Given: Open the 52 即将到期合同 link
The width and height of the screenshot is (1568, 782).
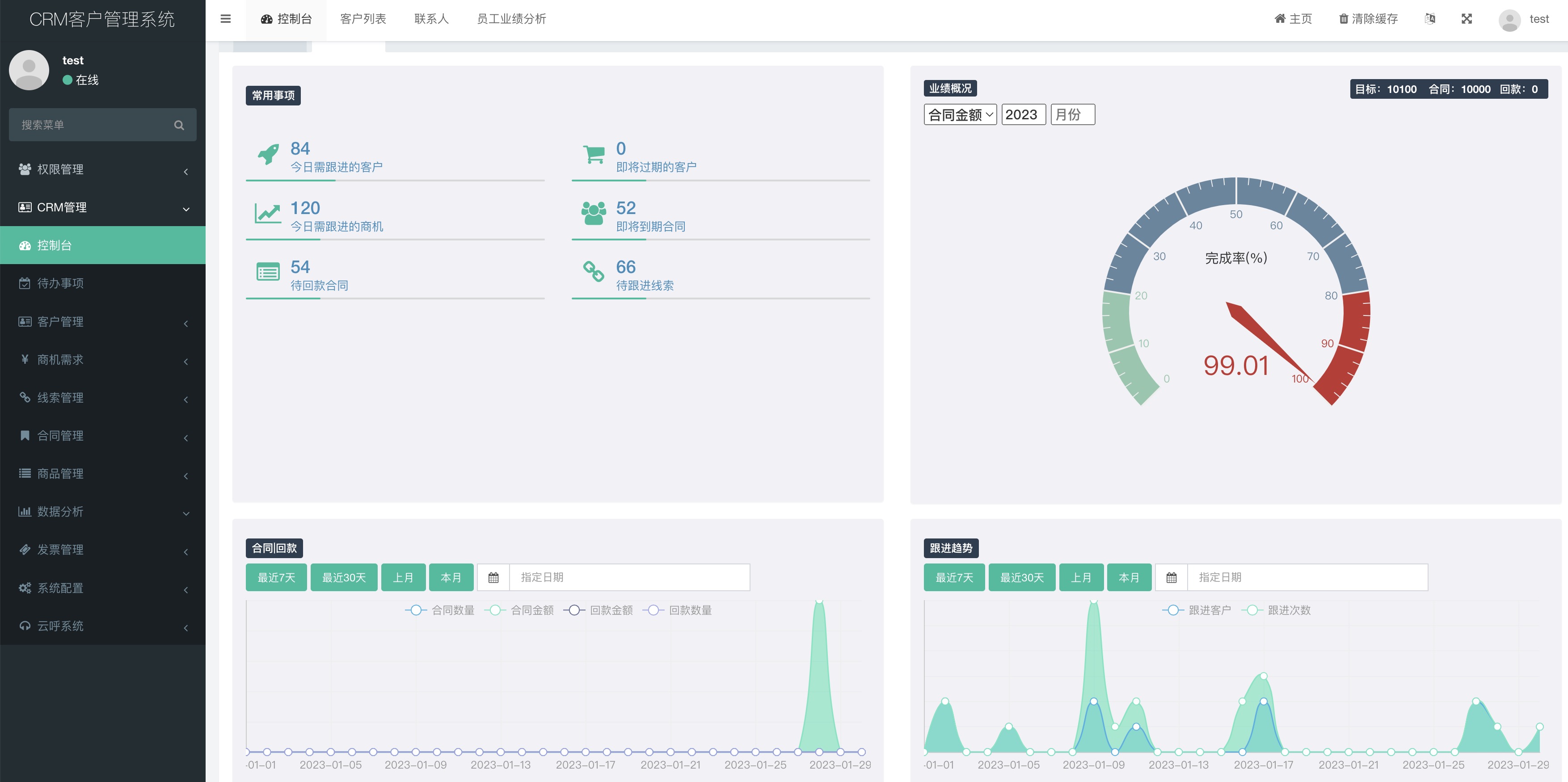Looking at the screenshot, I should pyautogui.click(x=651, y=216).
